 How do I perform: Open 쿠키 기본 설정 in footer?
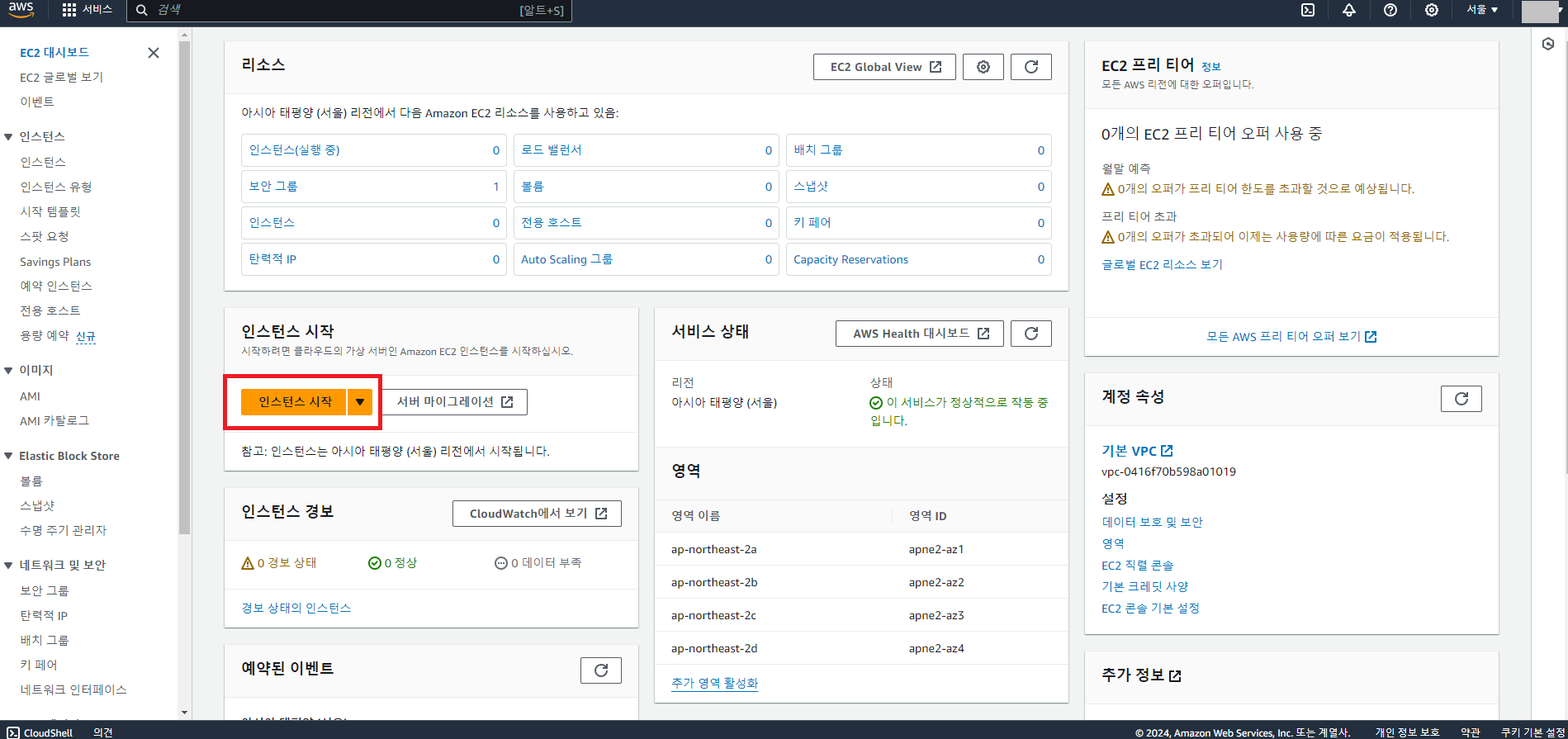(1532, 732)
